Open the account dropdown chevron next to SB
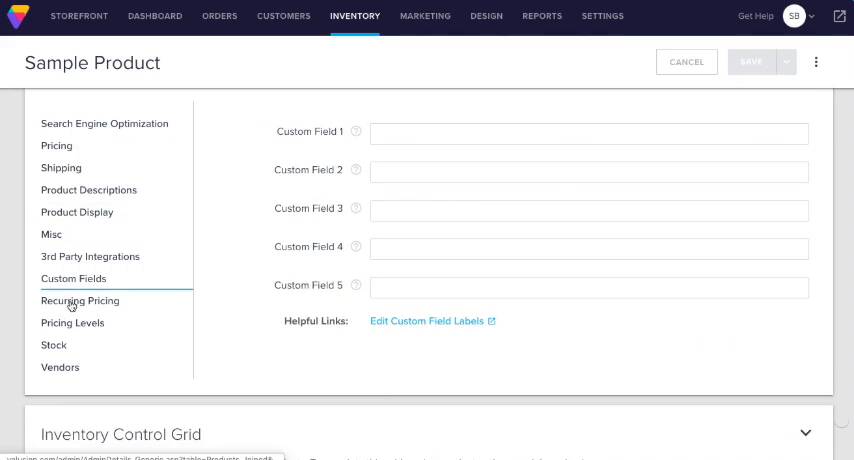 coord(812,17)
